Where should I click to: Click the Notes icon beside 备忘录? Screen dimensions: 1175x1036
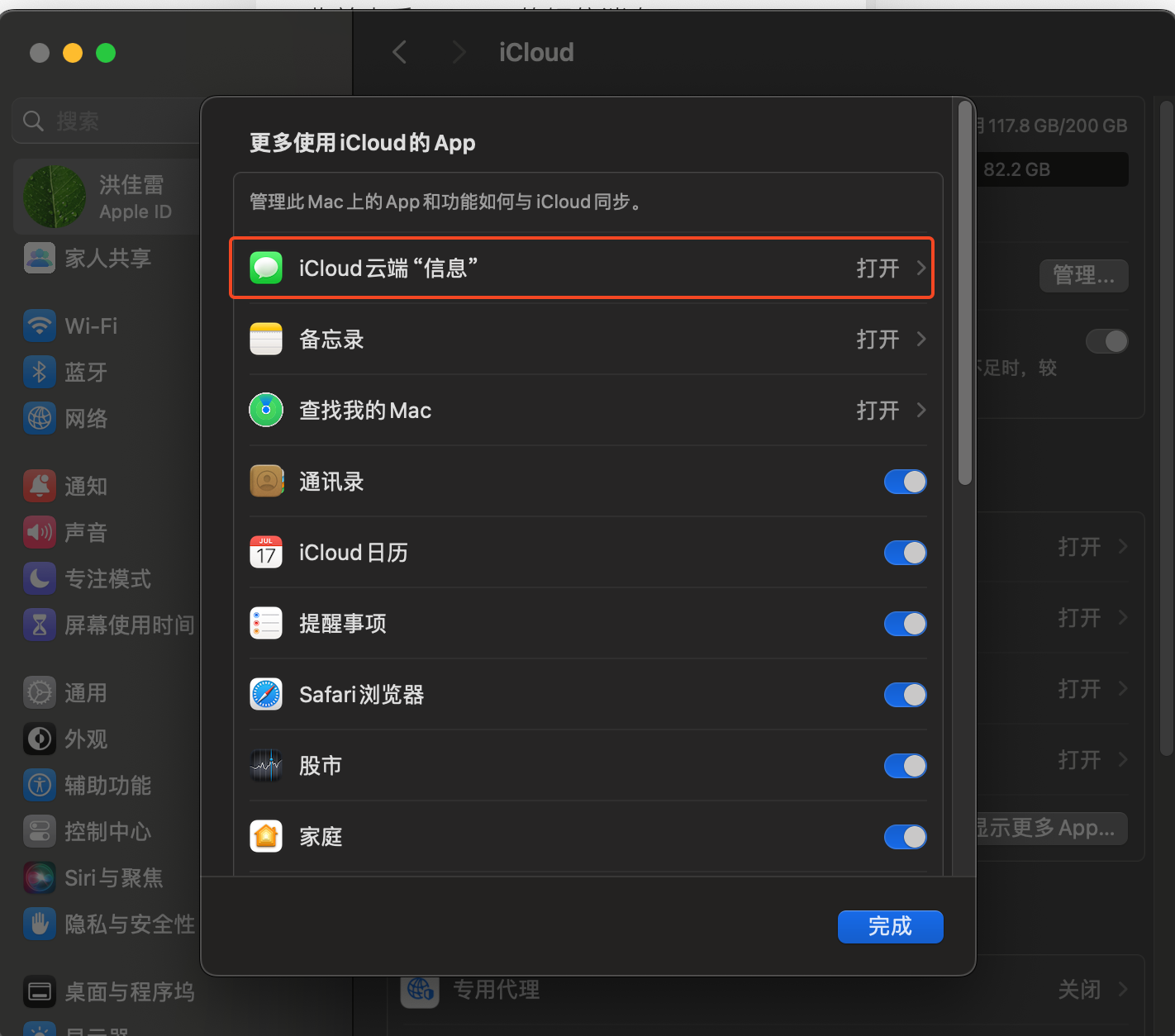point(266,339)
